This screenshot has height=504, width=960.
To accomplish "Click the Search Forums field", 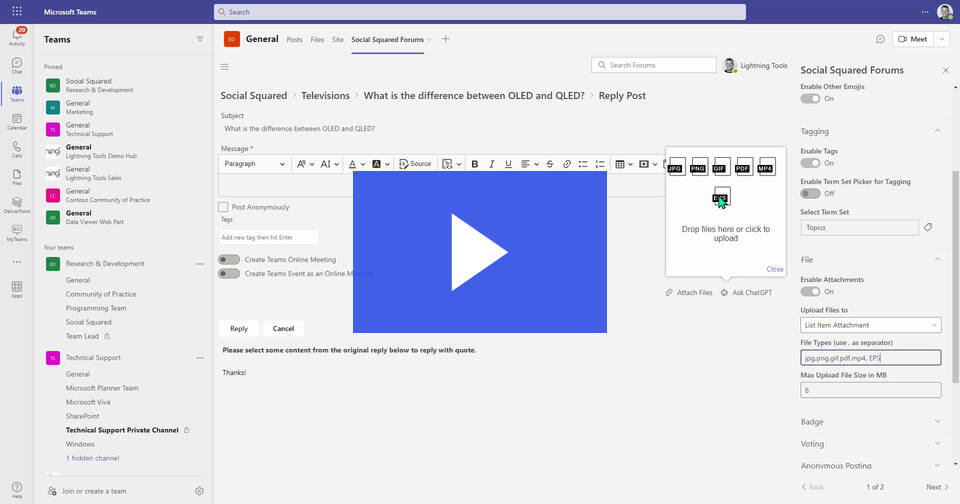I will coord(654,65).
